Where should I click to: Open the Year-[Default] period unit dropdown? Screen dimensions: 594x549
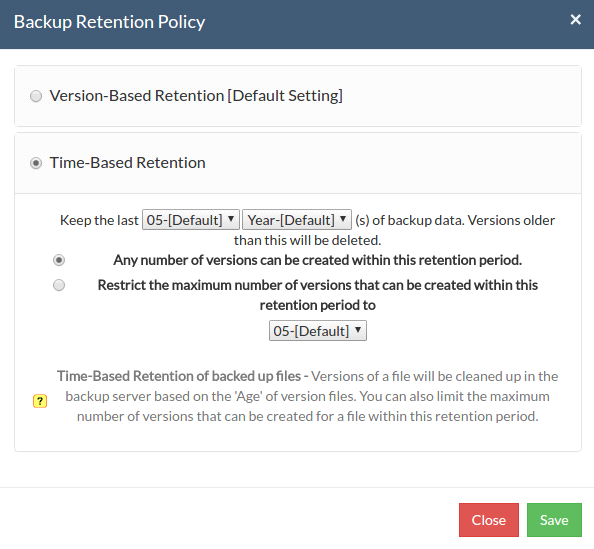pos(297,220)
